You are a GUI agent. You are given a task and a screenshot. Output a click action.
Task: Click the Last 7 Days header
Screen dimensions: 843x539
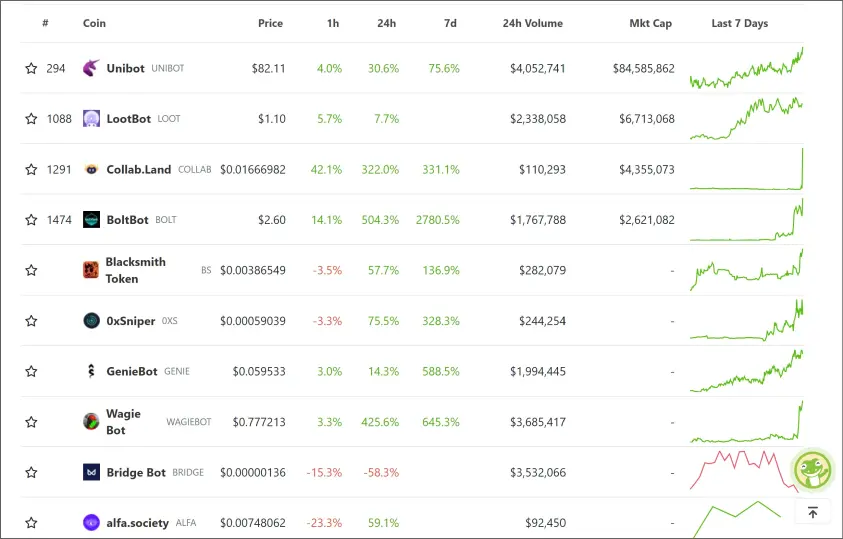pos(740,23)
